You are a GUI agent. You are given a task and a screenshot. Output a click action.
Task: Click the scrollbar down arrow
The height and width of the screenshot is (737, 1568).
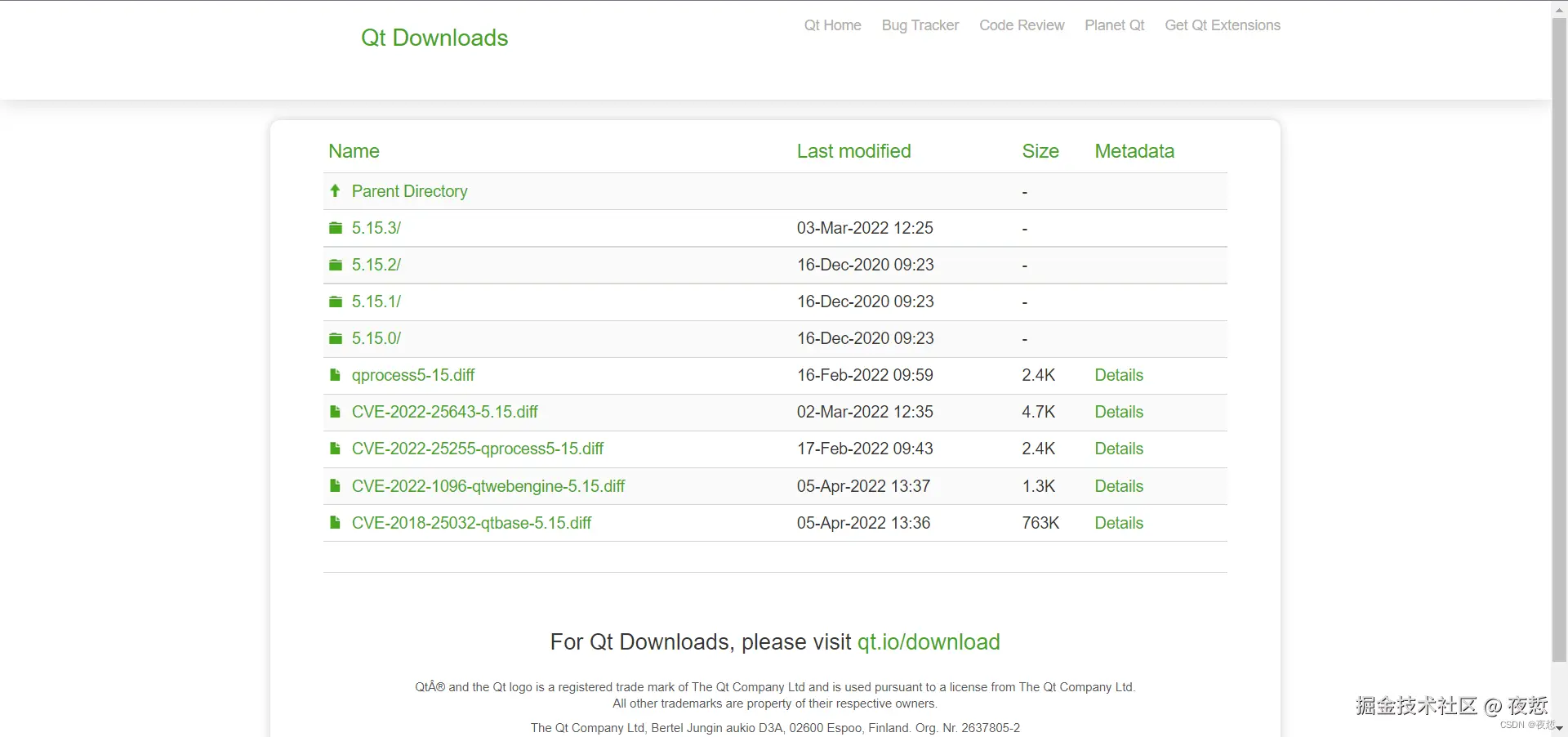click(1559, 728)
